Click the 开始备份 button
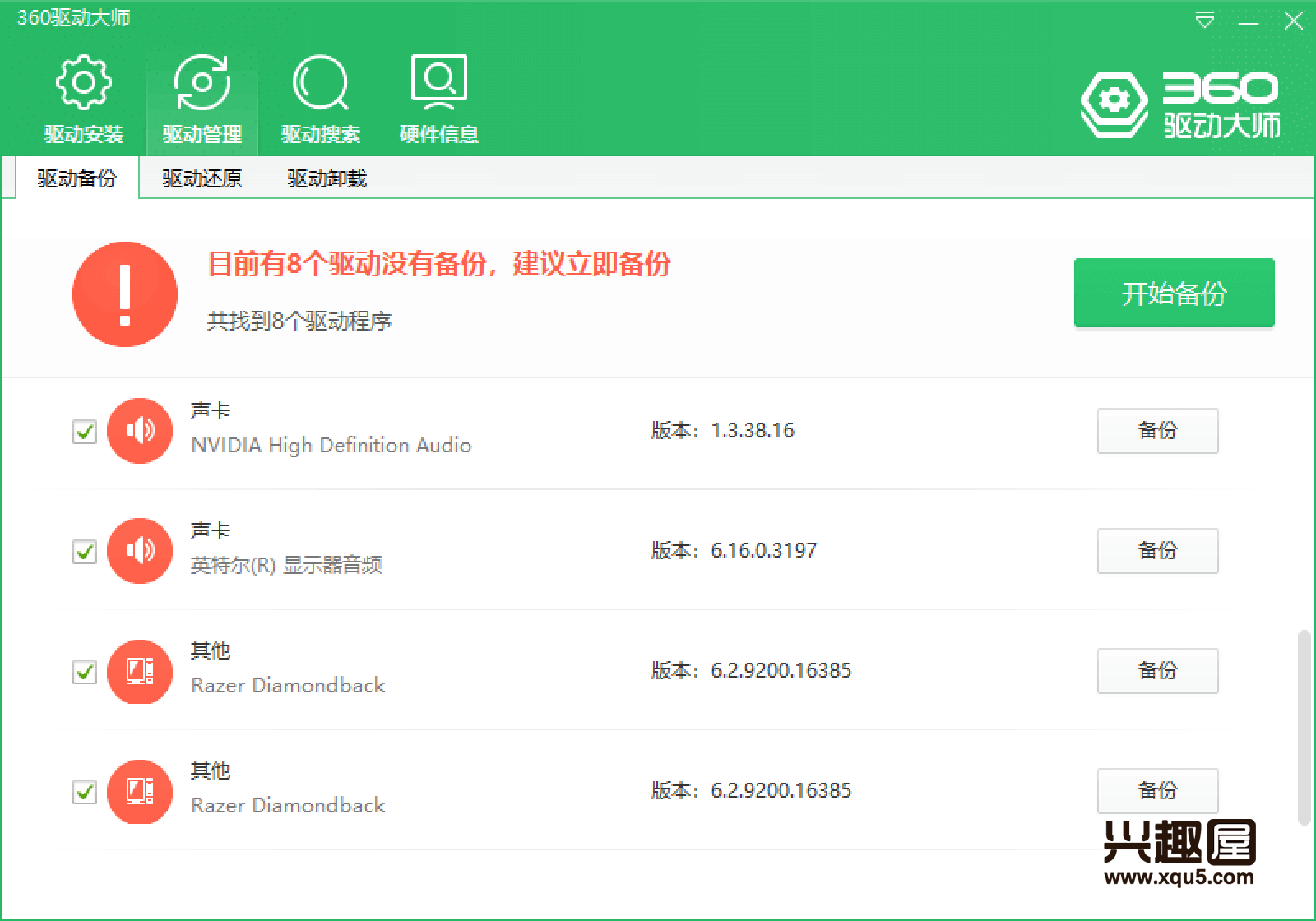1316x921 pixels. coord(1174,293)
